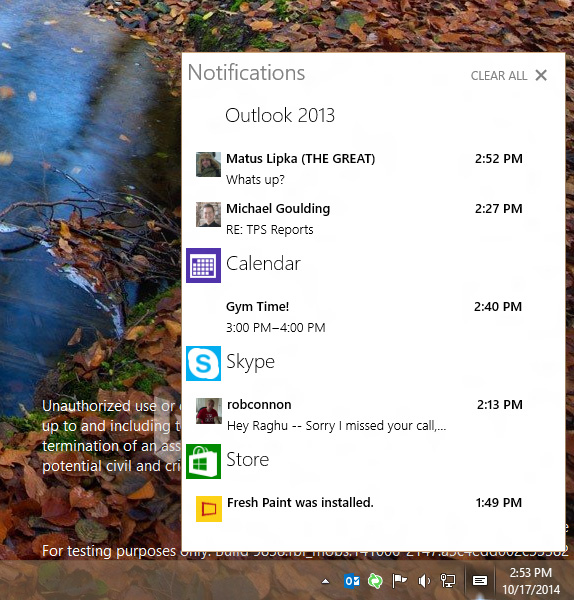Click the green sync tray icon
The width and height of the screenshot is (574, 600).
pos(375,581)
